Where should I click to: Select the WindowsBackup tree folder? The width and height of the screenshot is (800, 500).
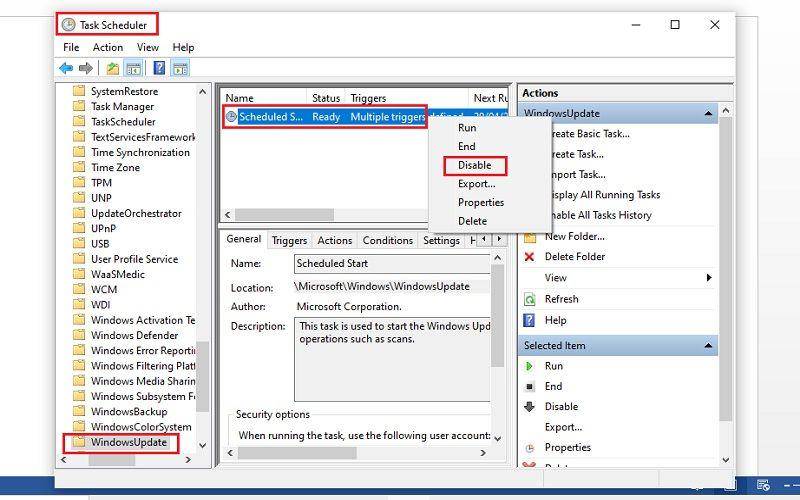(129, 412)
